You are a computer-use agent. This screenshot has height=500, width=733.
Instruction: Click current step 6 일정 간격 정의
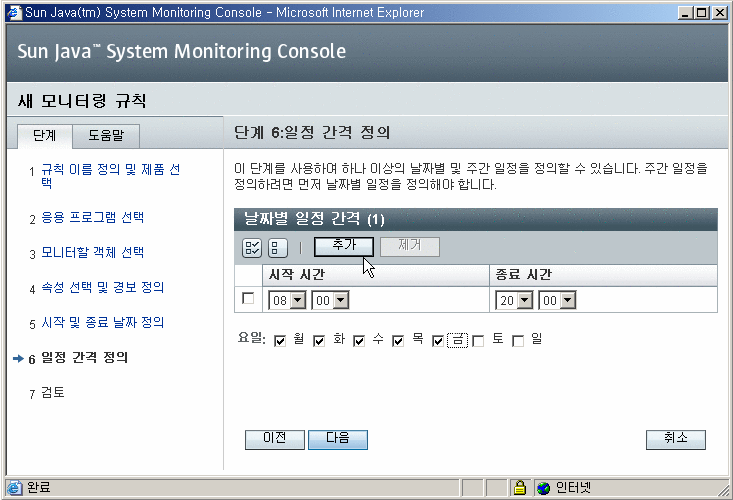(85, 358)
